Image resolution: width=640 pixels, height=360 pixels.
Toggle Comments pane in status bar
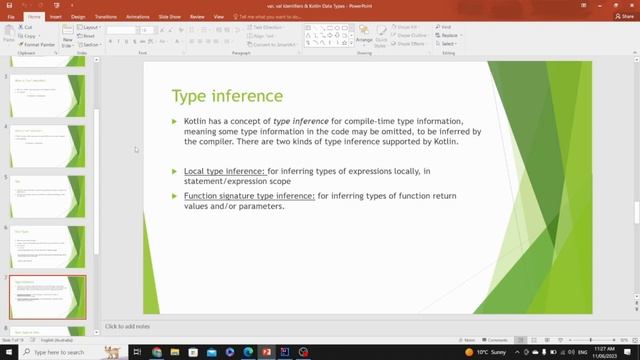495,340
